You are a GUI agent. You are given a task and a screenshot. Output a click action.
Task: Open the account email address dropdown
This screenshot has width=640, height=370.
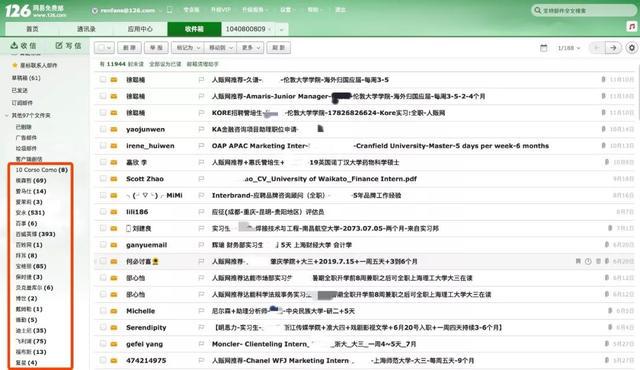[x=127, y=10]
